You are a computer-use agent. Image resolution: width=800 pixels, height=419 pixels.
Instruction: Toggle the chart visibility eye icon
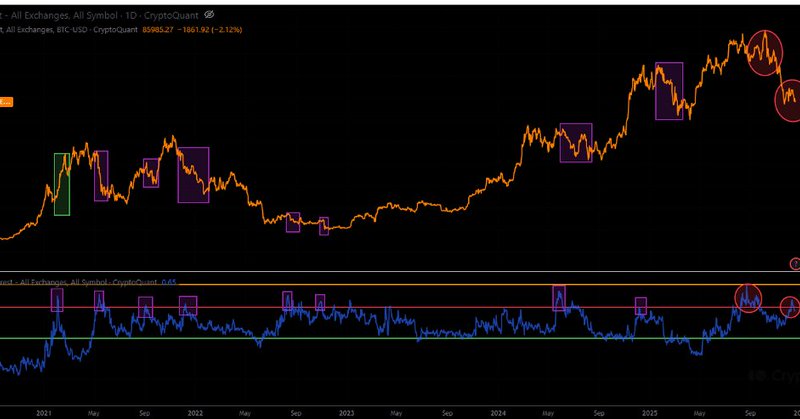[x=209, y=15]
